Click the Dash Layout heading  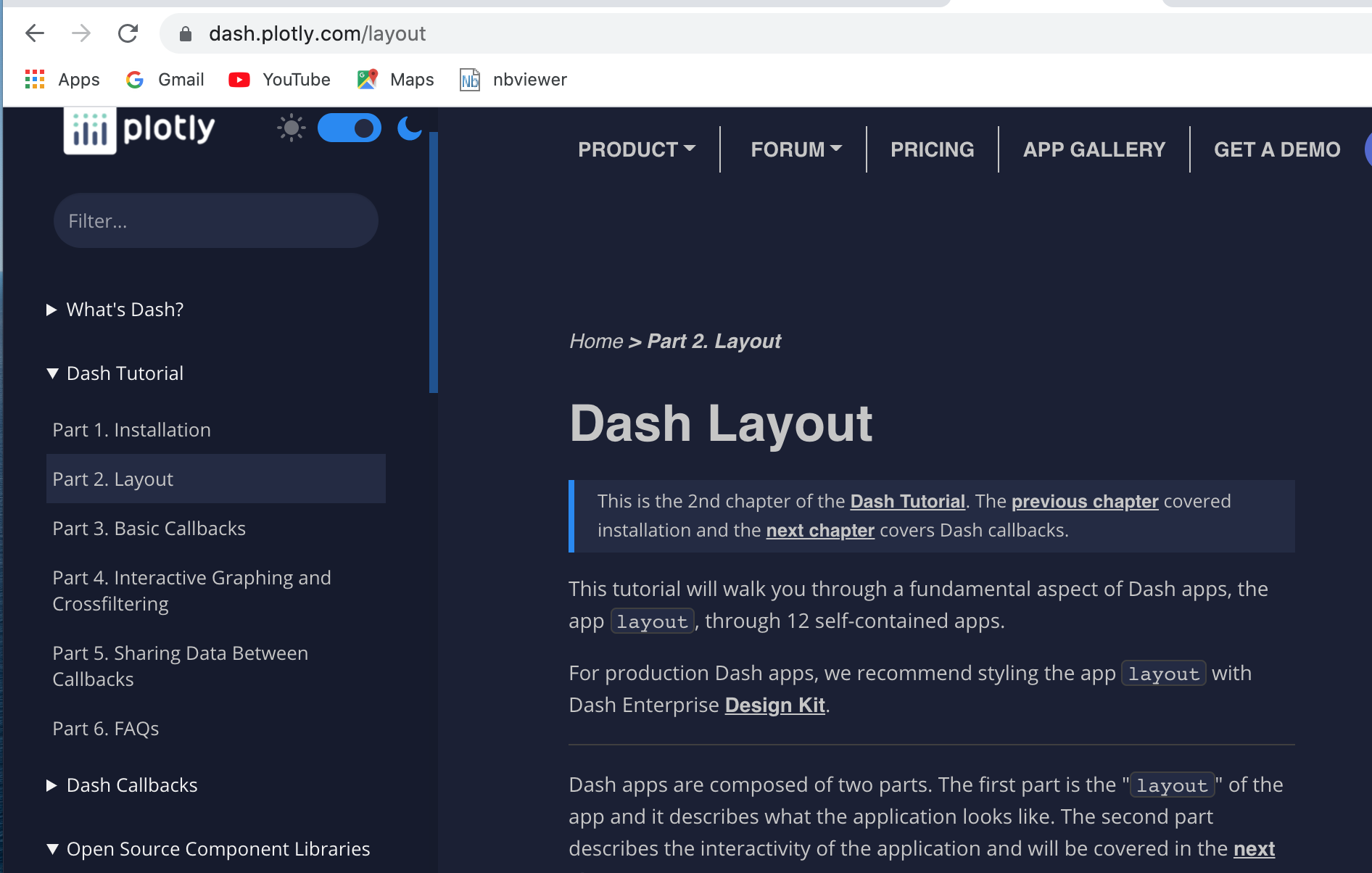[721, 423]
